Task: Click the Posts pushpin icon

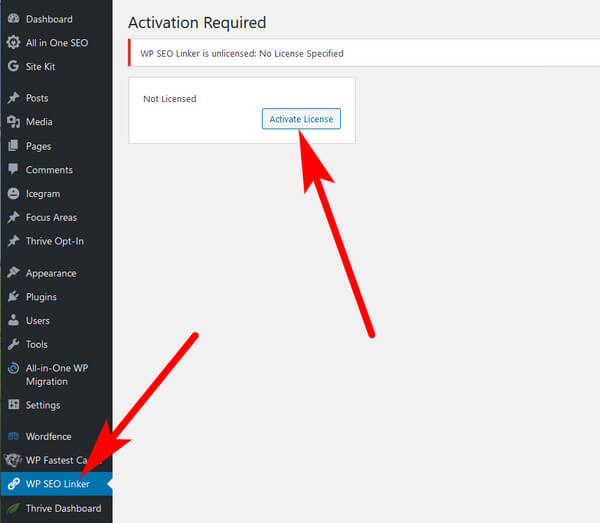Action: click(x=13, y=98)
